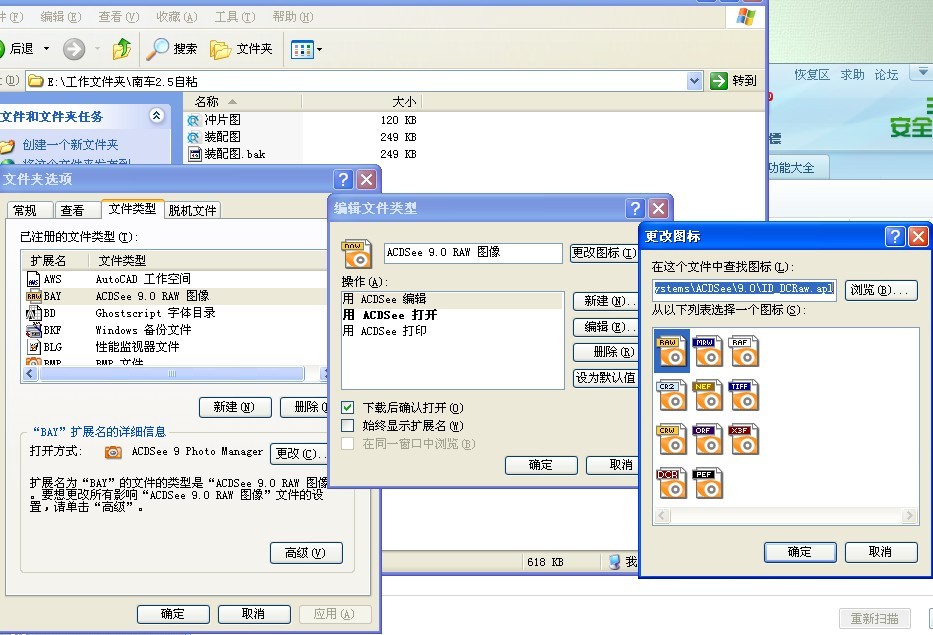Open the 查看 menu in Explorer
Image resolution: width=933 pixels, height=635 pixels.
click(x=118, y=17)
